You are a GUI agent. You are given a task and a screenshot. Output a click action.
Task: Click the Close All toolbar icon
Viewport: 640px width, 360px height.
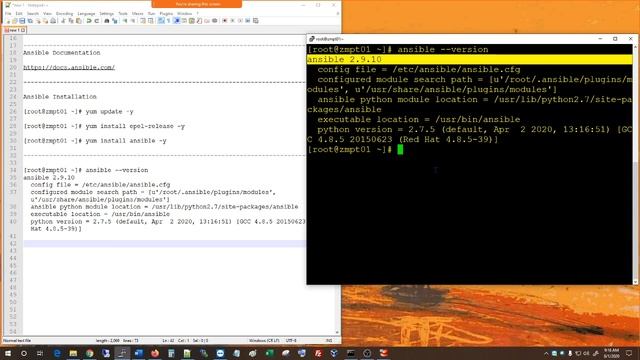coord(45,21)
